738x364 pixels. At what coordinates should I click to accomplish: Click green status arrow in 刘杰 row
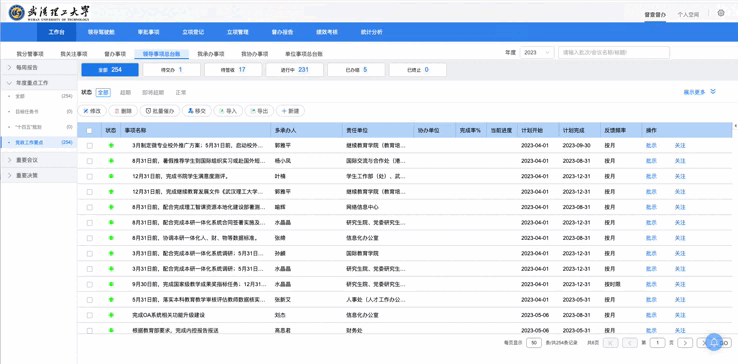pyautogui.click(x=111, y=315)
